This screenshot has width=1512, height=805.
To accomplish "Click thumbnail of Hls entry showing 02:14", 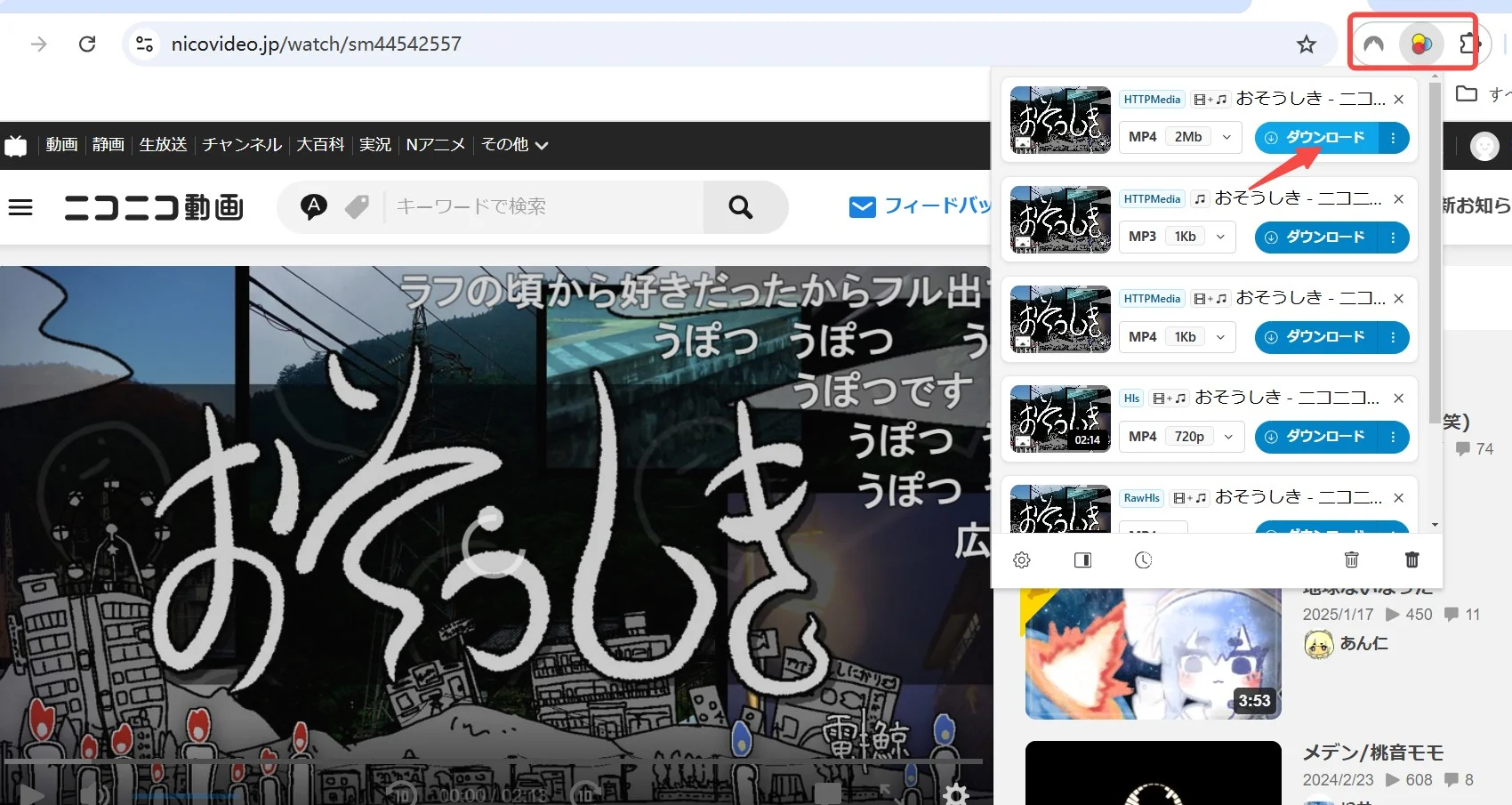I will tap(1060, 419).
